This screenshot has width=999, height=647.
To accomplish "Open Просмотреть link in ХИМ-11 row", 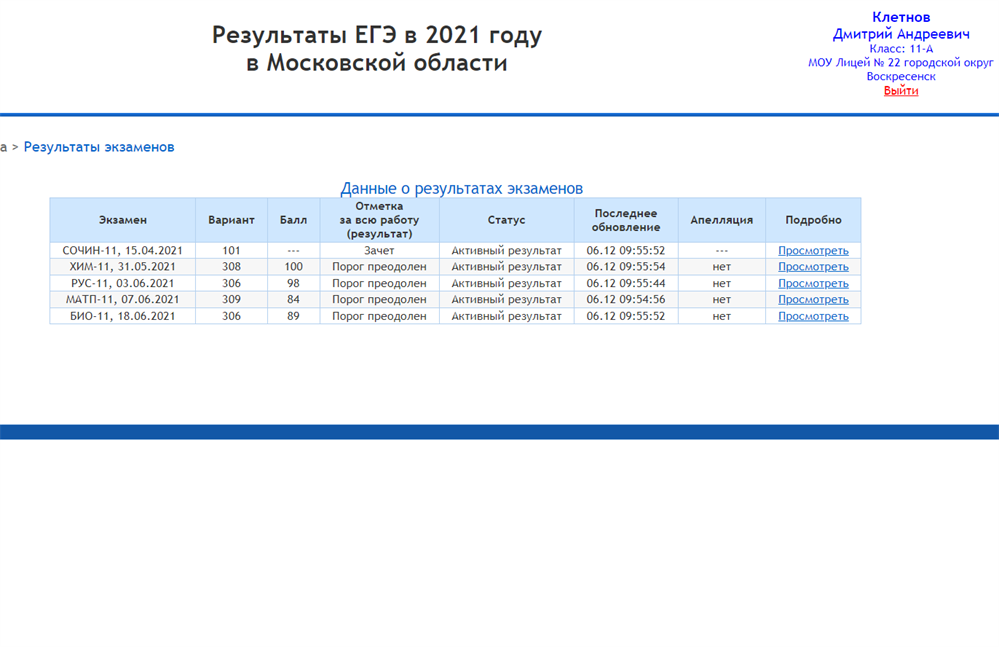I will tap(813, 267).
